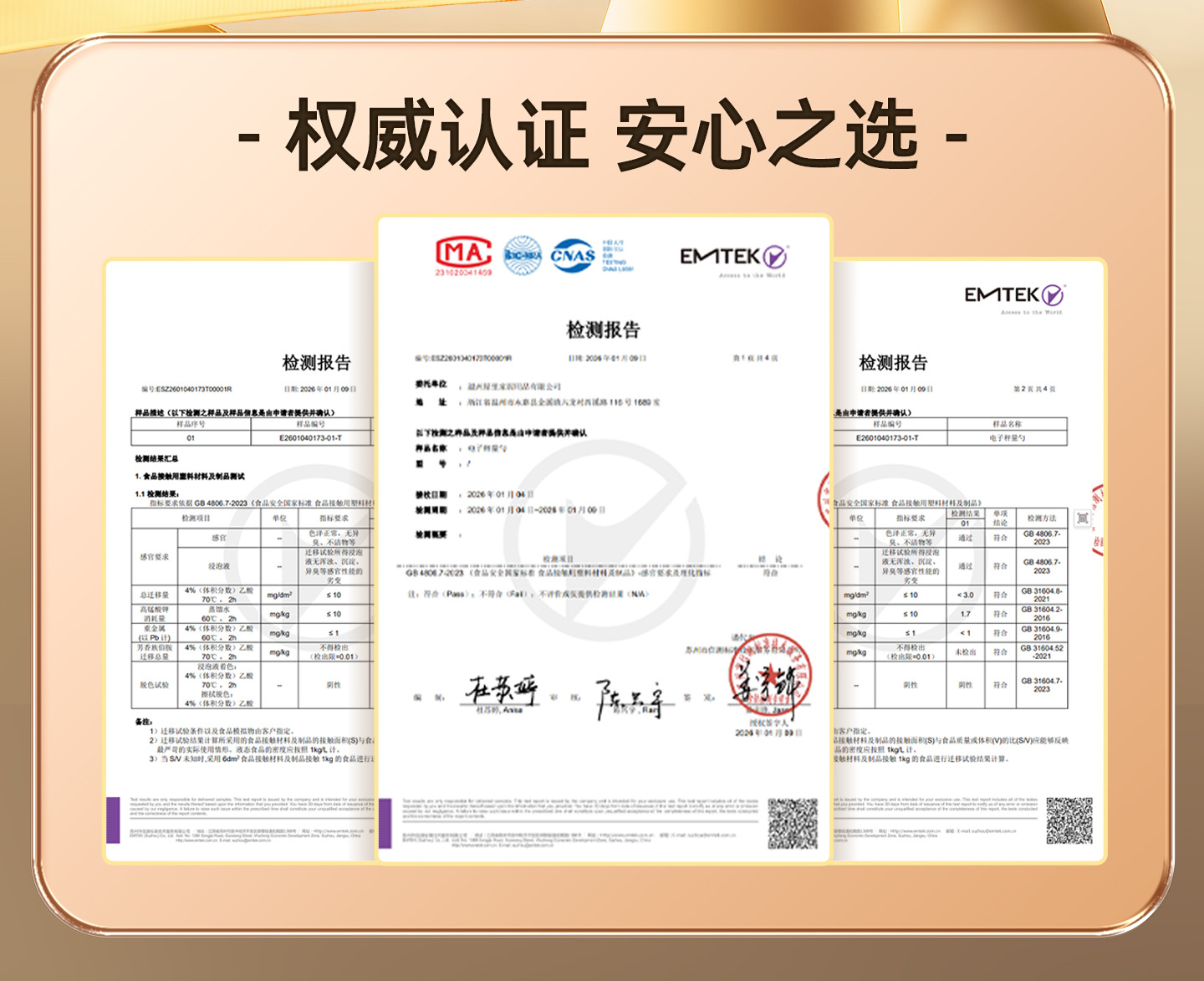Click the "1.1 检测结果" subheading
Screen dimensions: 1204x981
click(157, 493)
